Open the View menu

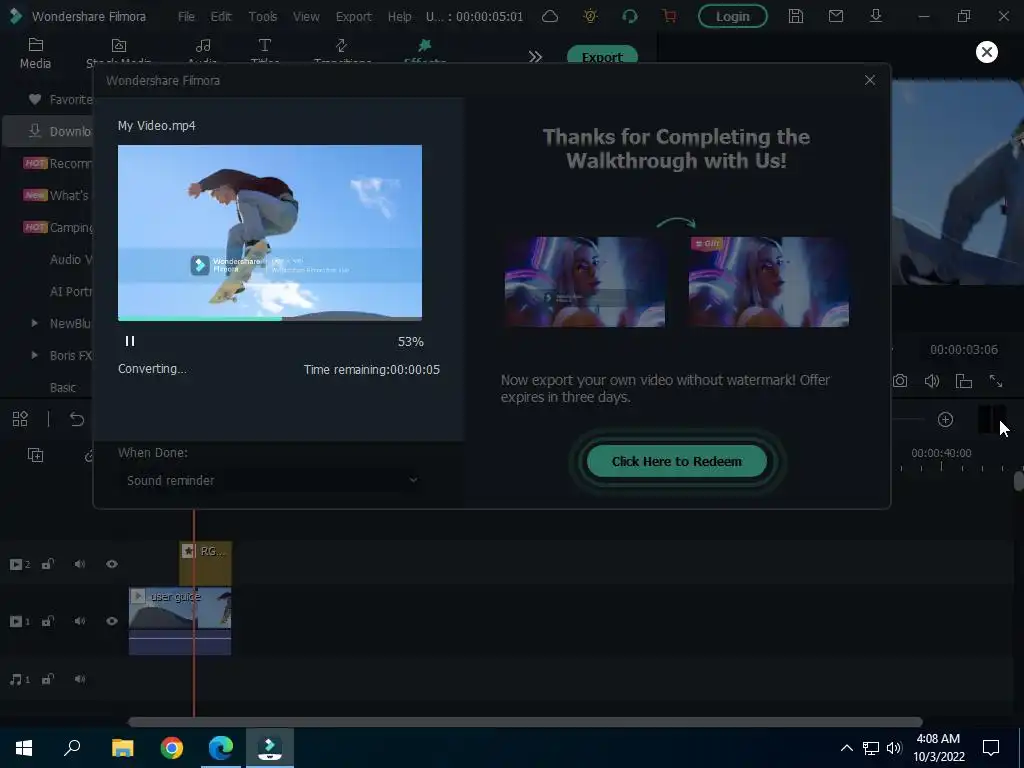click(306, 16)
